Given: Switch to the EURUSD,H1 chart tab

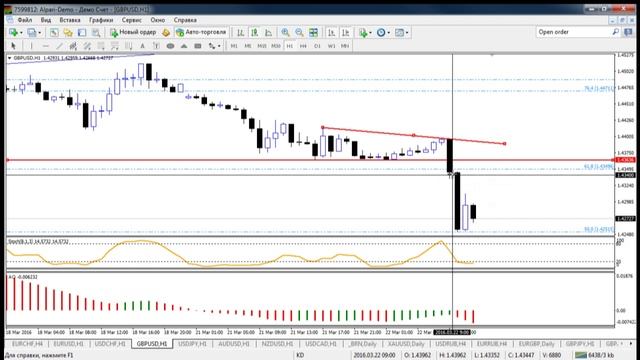Looking at the screenshot, I should click(x=68, y=344).
